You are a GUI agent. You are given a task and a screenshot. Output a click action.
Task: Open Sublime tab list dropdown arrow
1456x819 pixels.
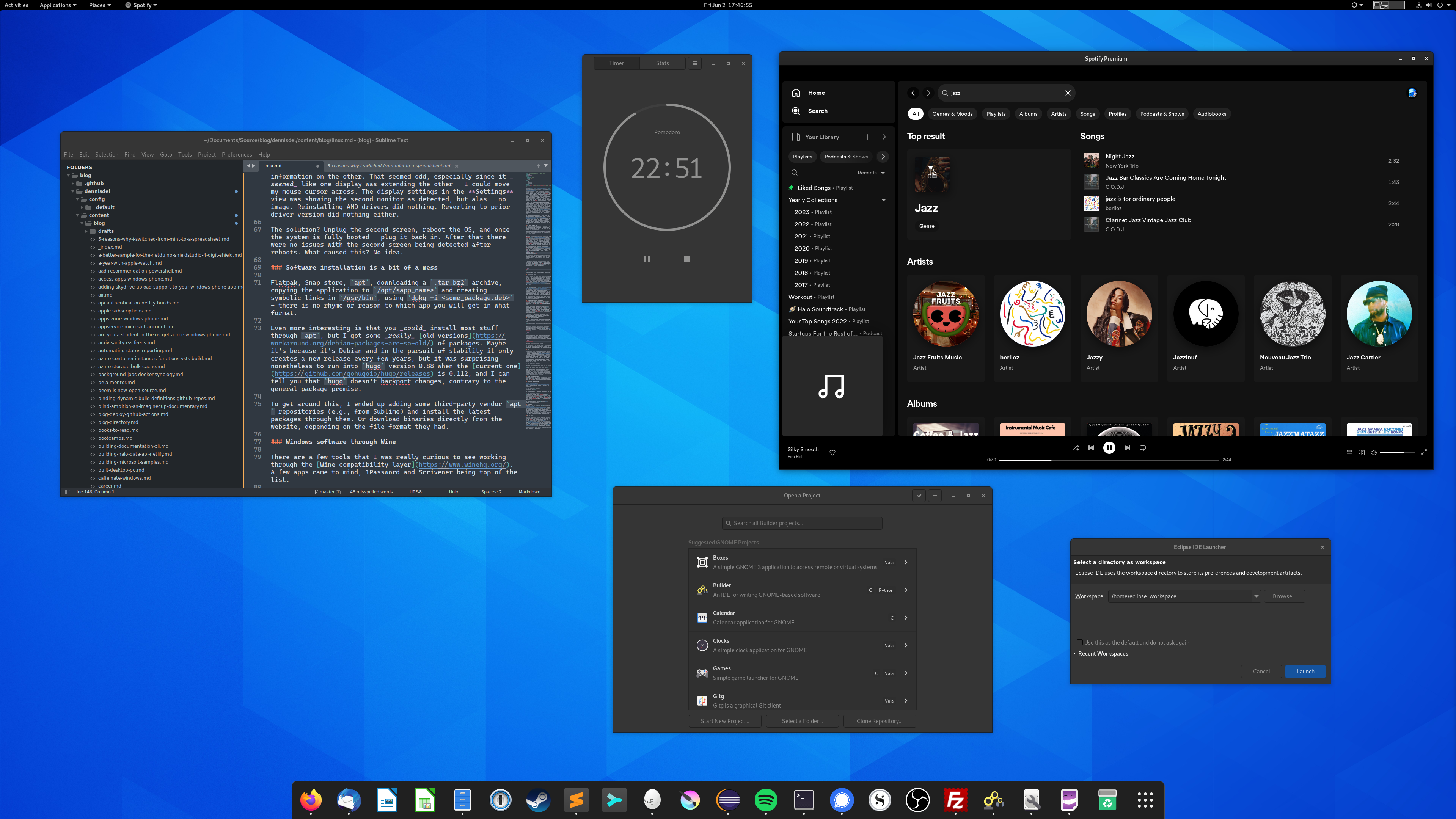(x=546, y=166)
